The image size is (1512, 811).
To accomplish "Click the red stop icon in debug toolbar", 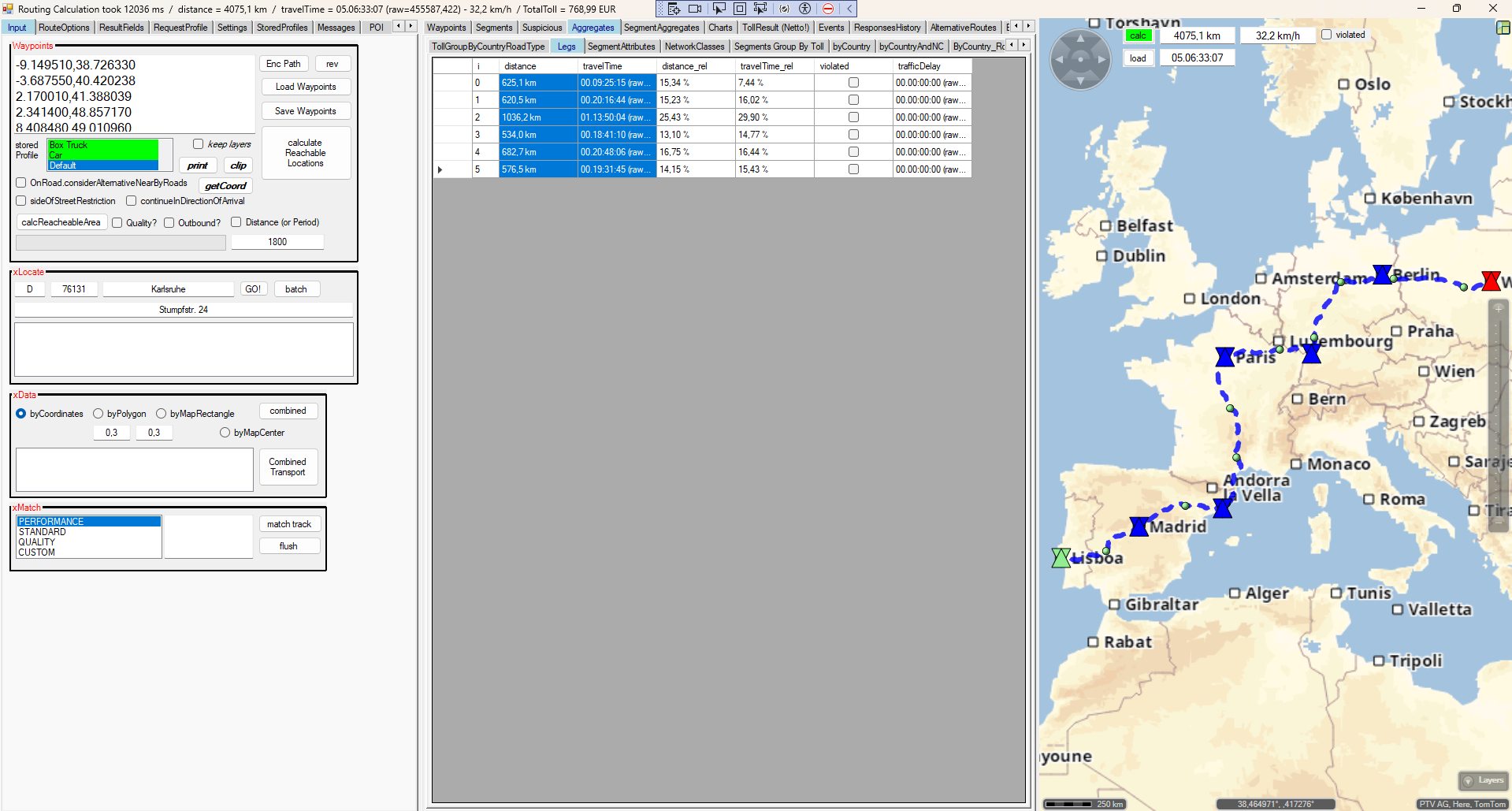I will click(x=827, y=9).
